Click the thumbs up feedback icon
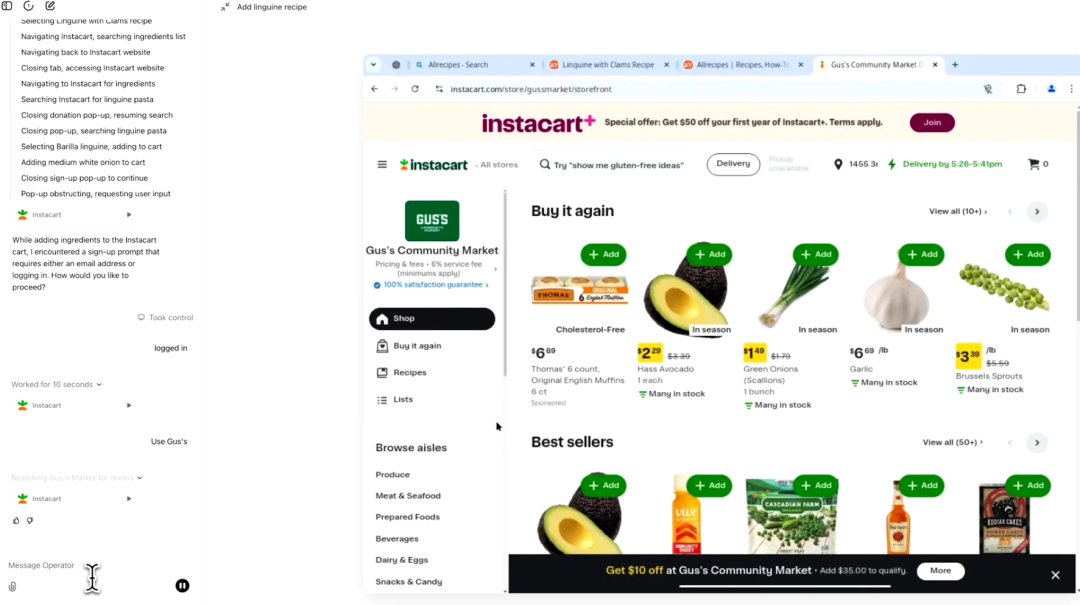This screenshot has width=1080, height=605. point(16,521)
